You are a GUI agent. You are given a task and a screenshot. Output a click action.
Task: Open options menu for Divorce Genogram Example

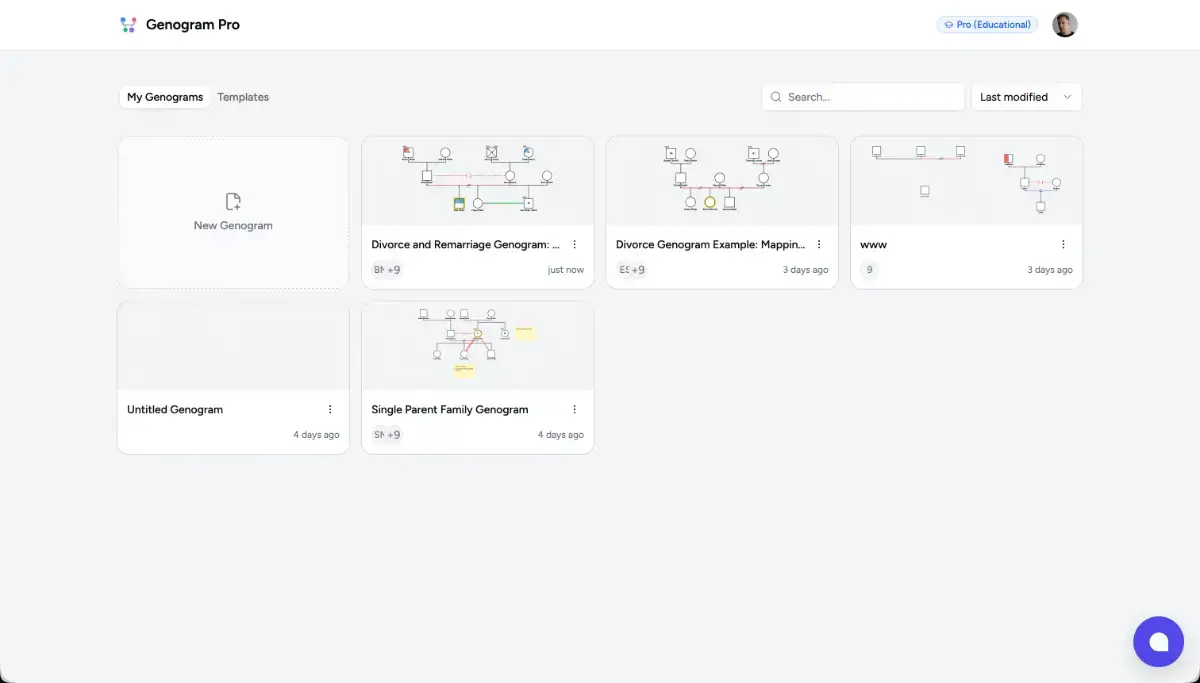pyautogui.click(x=819, y=244)
